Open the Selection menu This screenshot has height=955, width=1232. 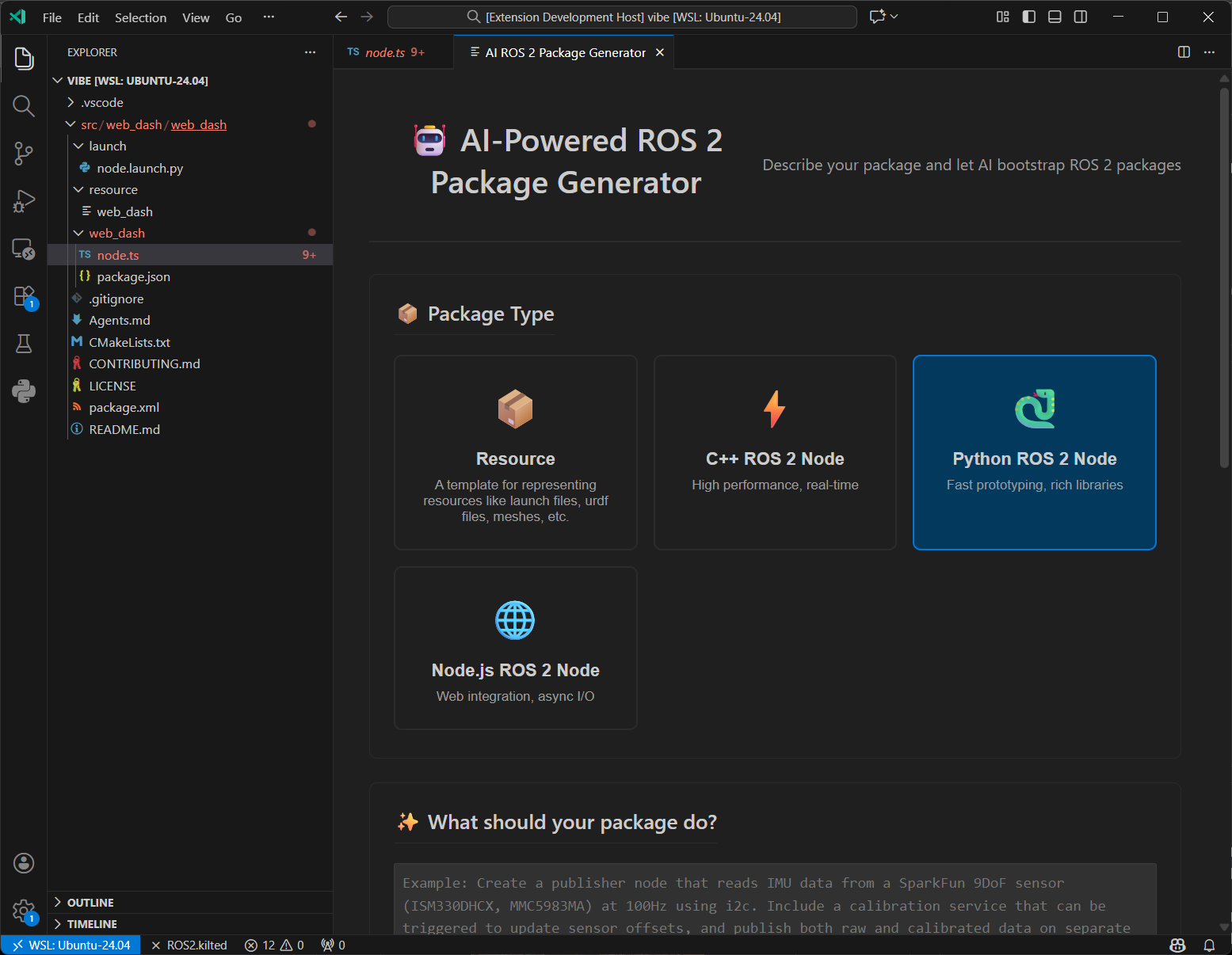tap(141, 17)
